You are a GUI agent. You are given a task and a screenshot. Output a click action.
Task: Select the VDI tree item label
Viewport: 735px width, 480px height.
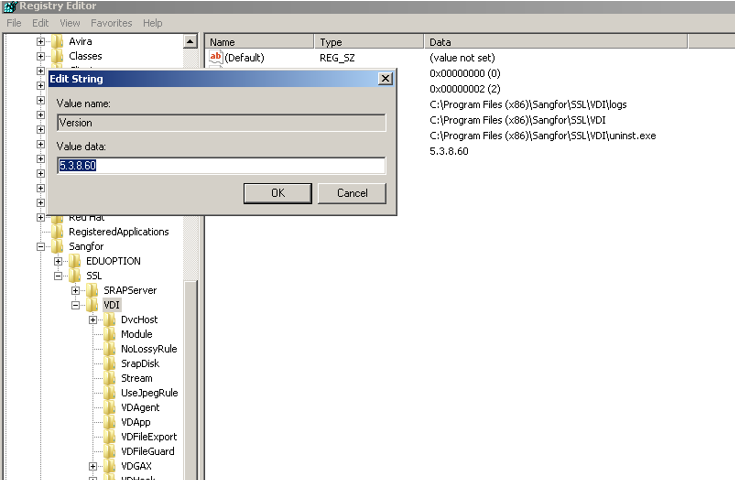coord(112,305)
